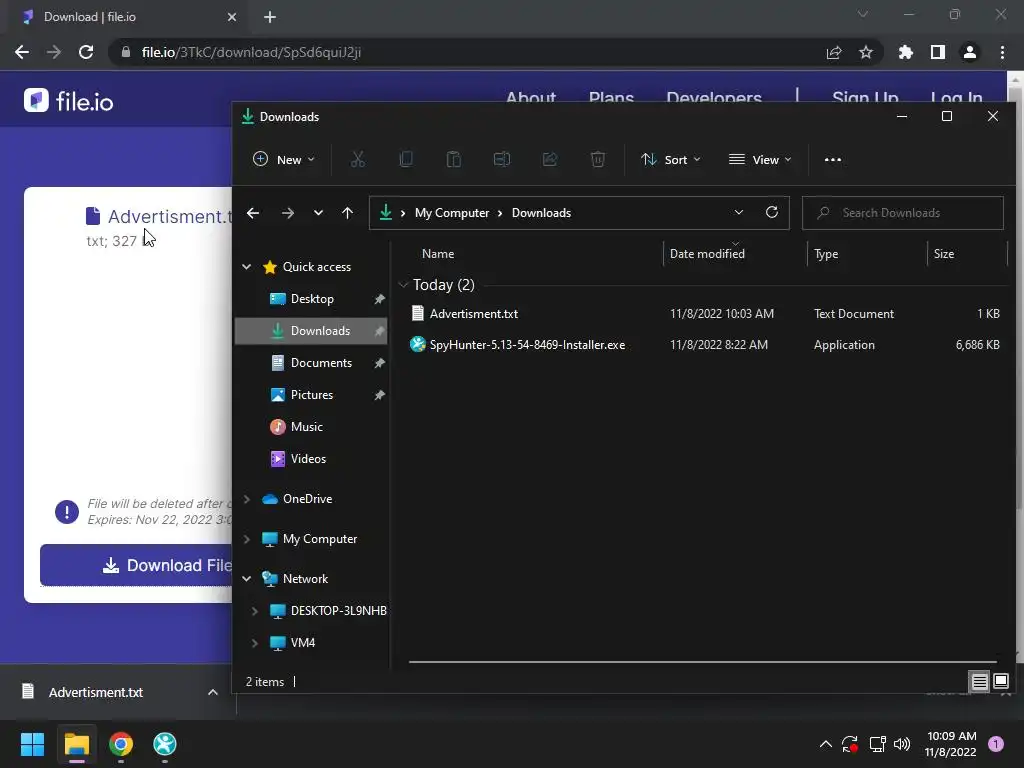This screenshot has height=768, width=1024.
Task: Select Documents in Quick access
Action: click(312, 362)
